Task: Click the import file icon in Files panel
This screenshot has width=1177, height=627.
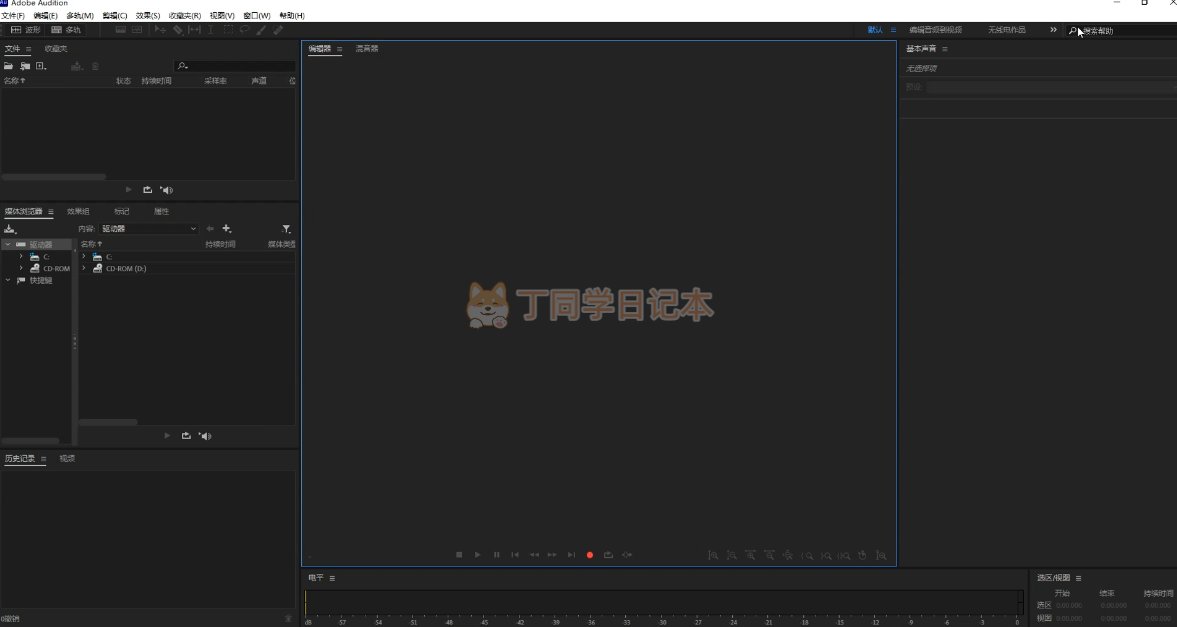Action: (x=25, y=66)
